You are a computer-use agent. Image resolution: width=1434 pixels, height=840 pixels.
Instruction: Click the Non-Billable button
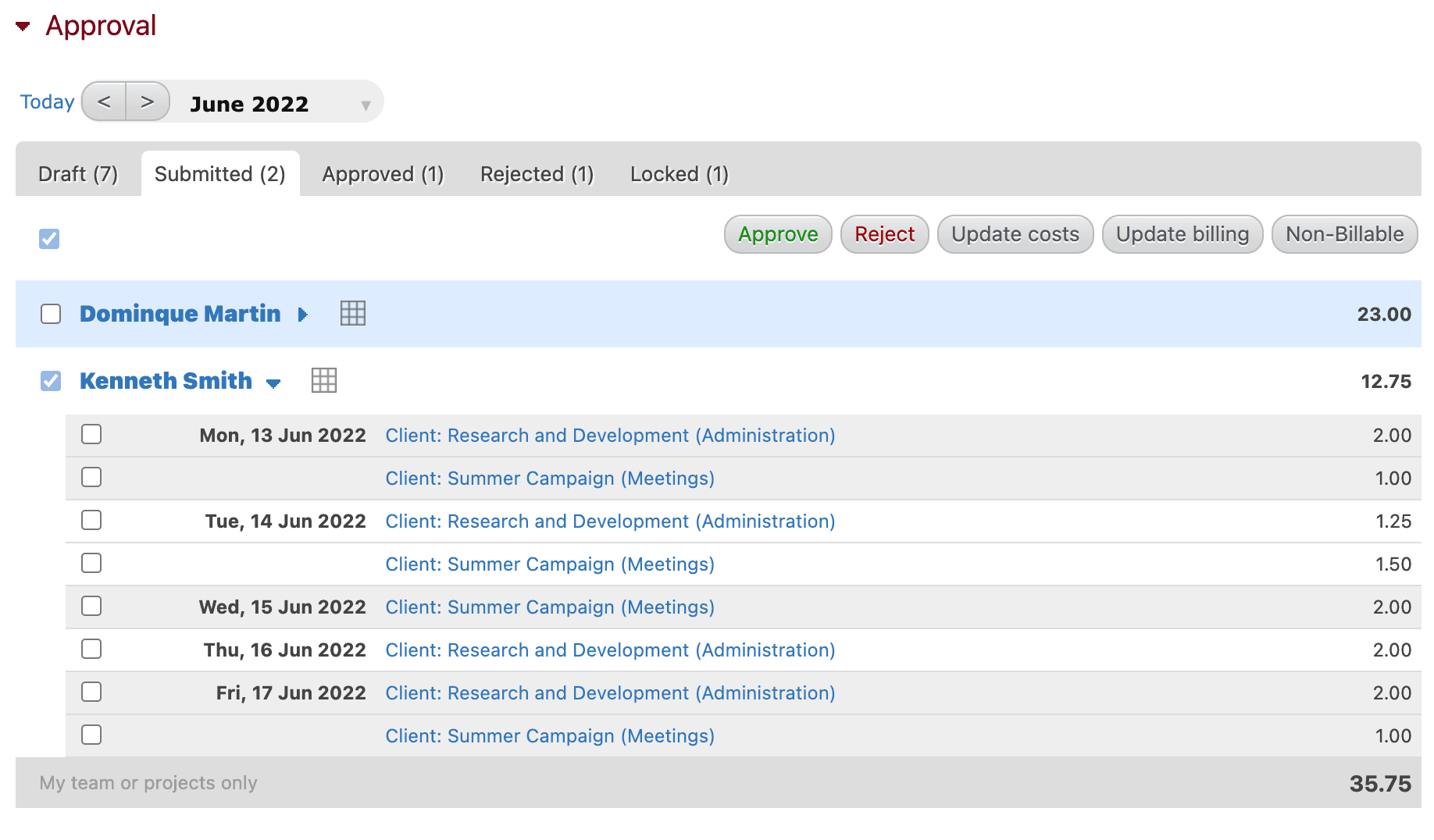coord(1343,234)
